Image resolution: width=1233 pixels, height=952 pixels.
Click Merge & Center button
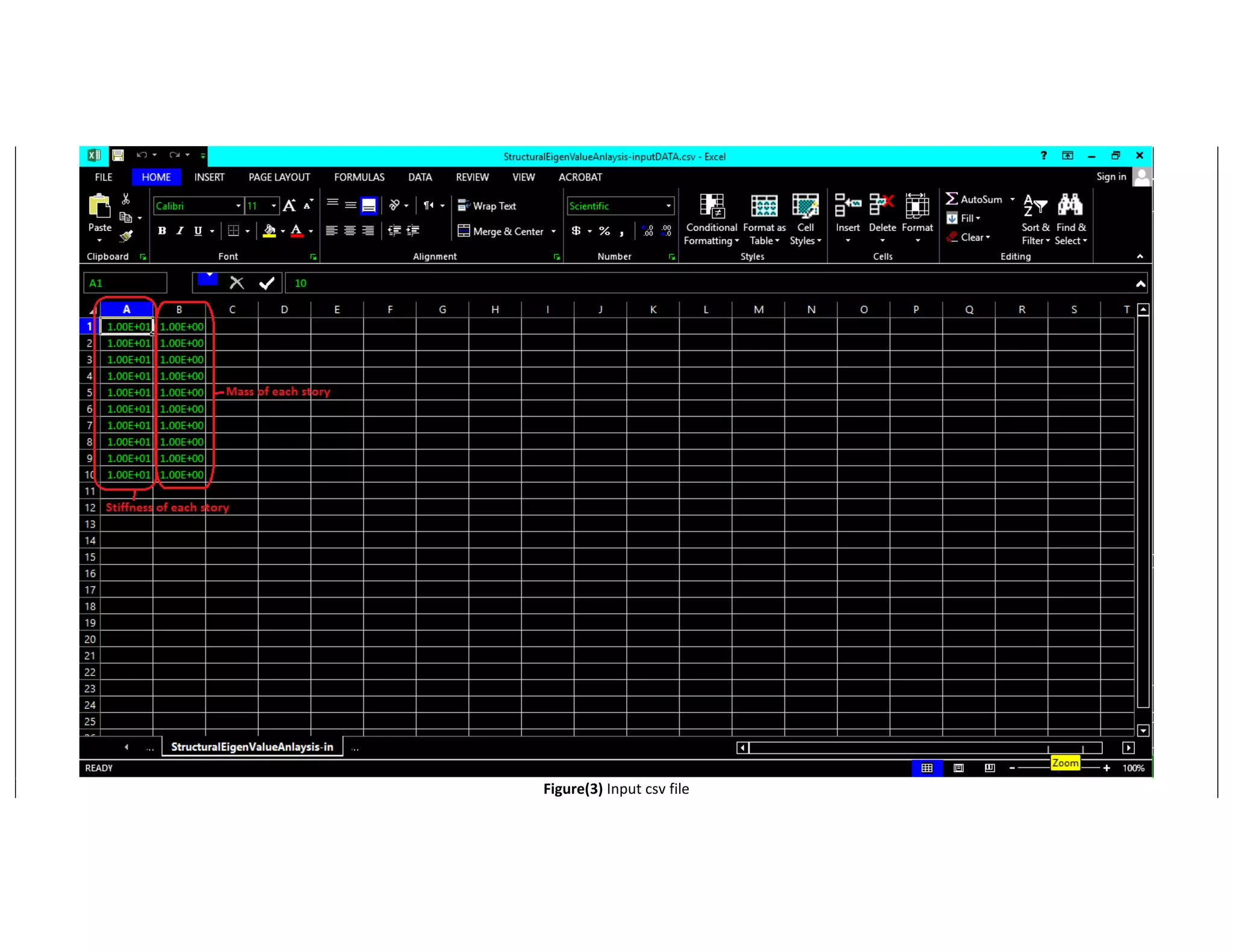pos(501,232)
